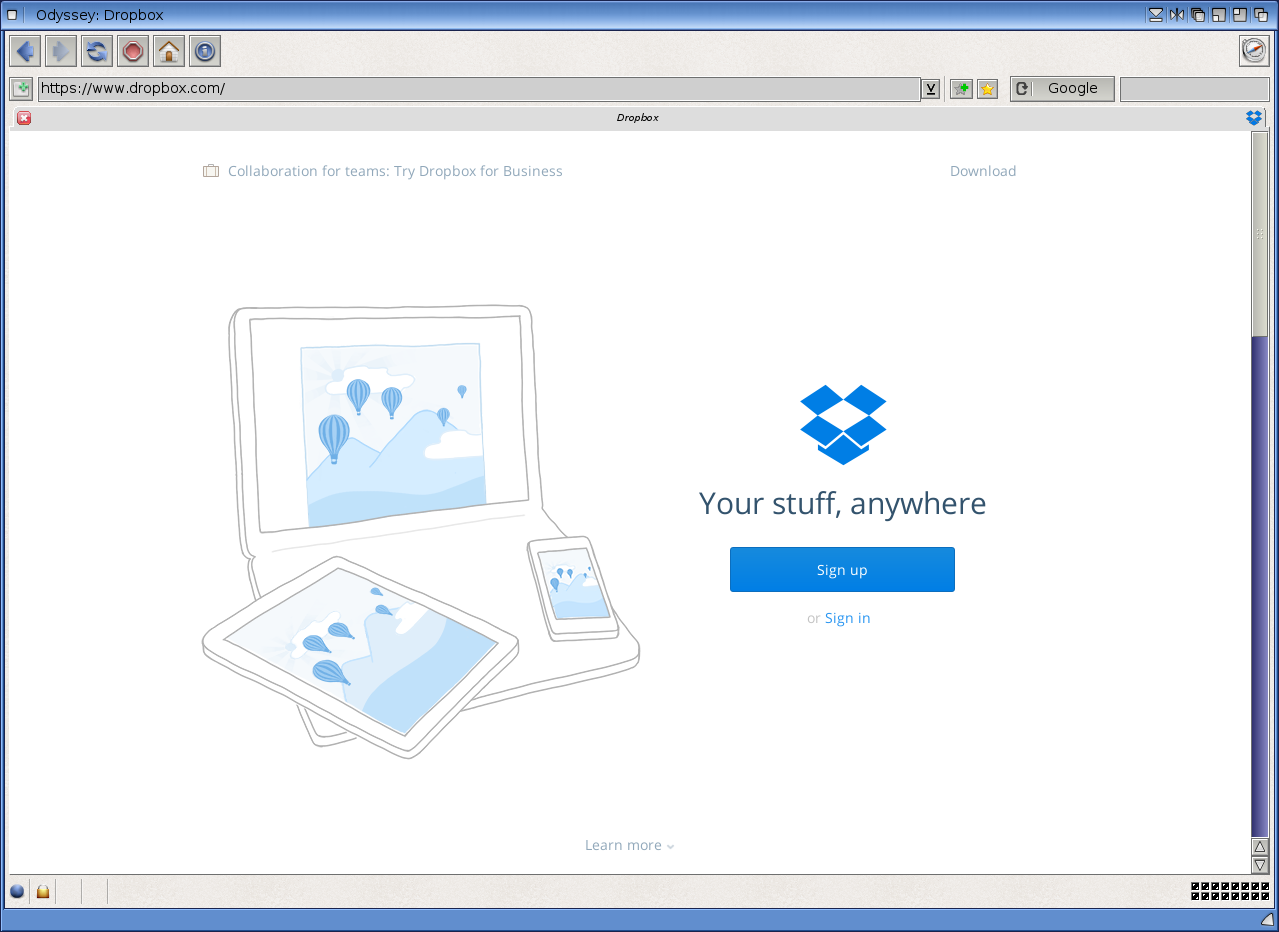Click the window close gadget in title bar
Screen dimensions: 1279x932
[x=13, y=14]
